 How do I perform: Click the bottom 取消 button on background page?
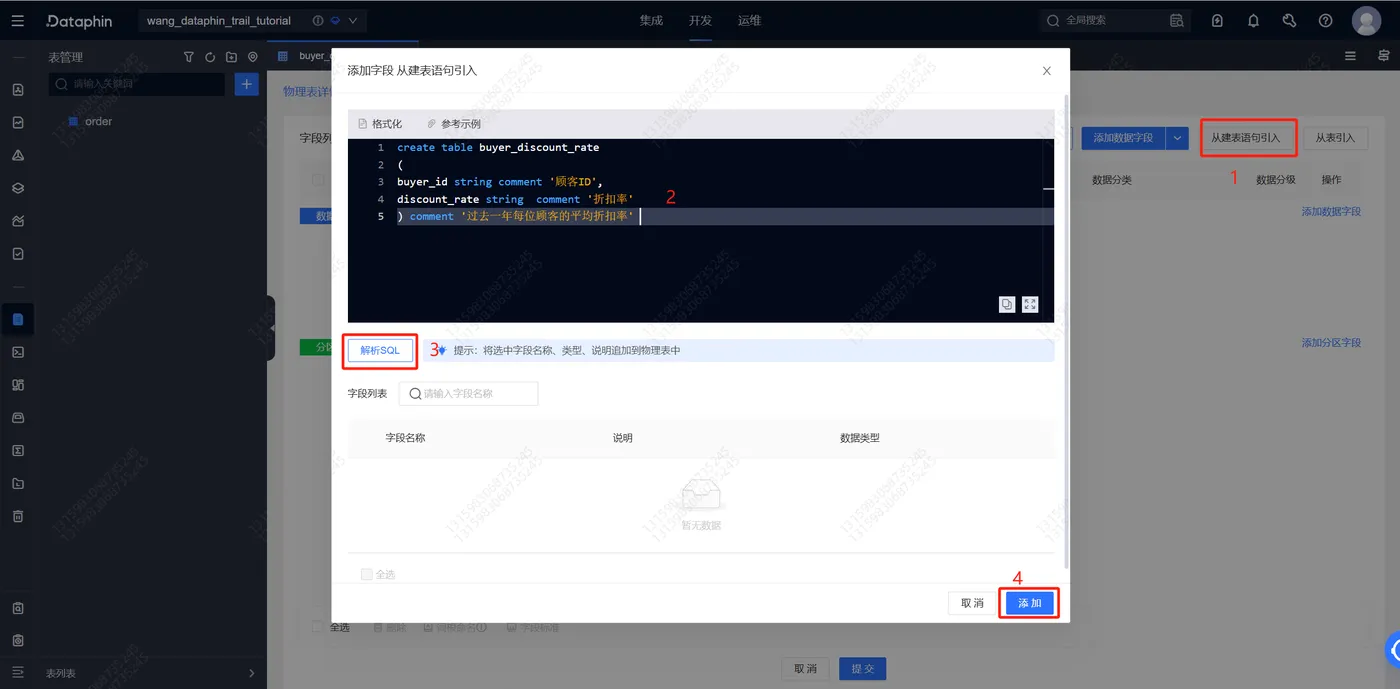click(806, 669)
